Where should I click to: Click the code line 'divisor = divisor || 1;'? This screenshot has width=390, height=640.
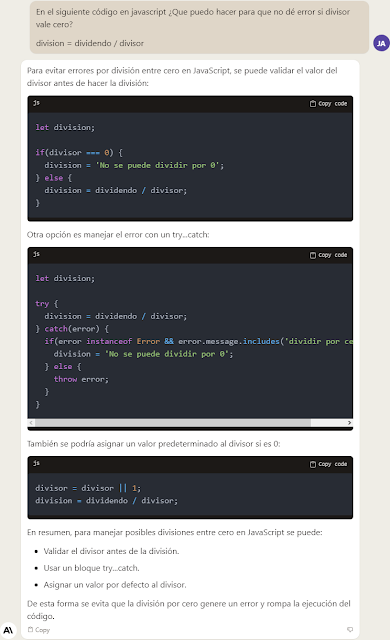pos(88,488)
